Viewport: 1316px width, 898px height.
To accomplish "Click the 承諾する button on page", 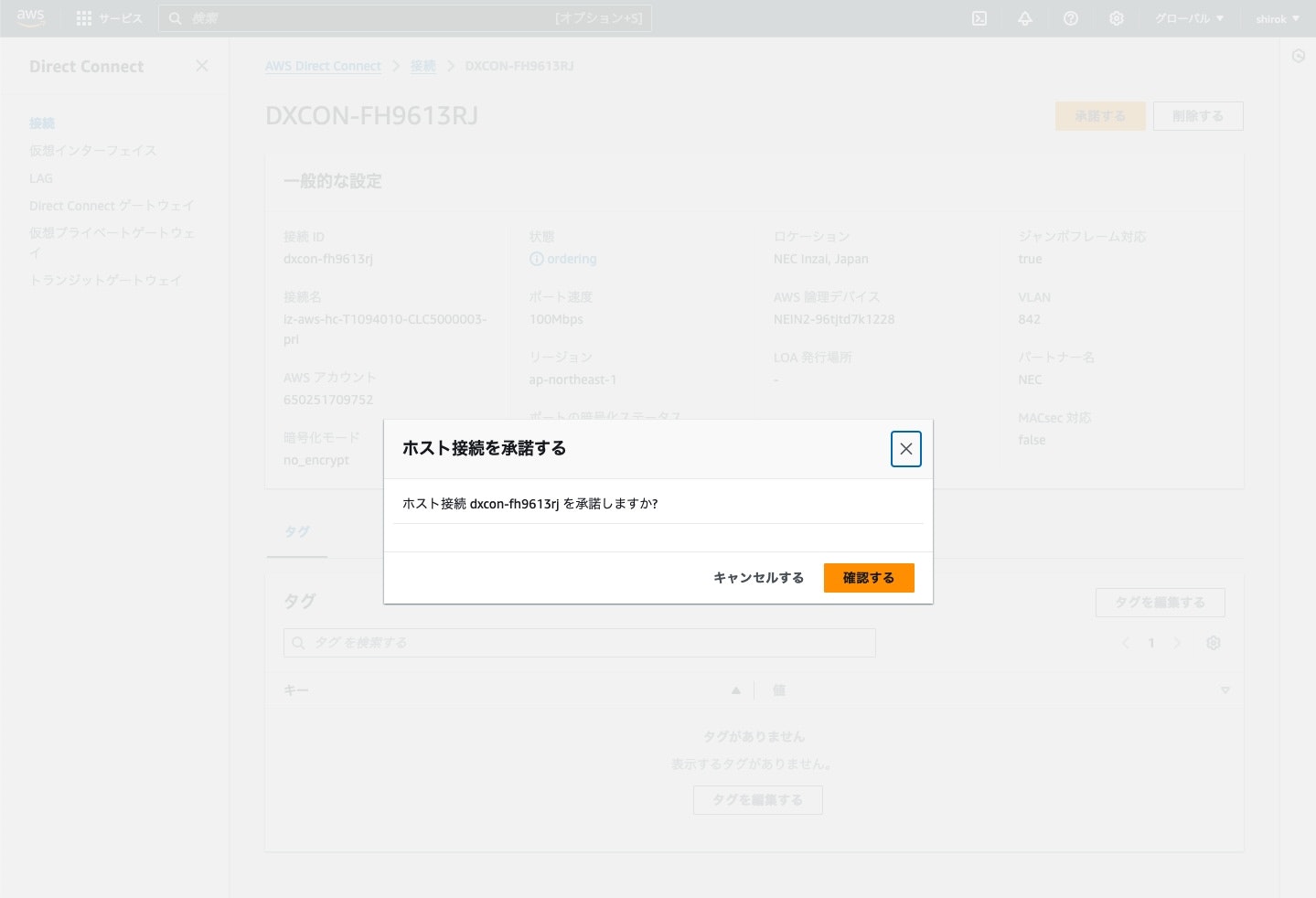I will tap(1100, 116).
